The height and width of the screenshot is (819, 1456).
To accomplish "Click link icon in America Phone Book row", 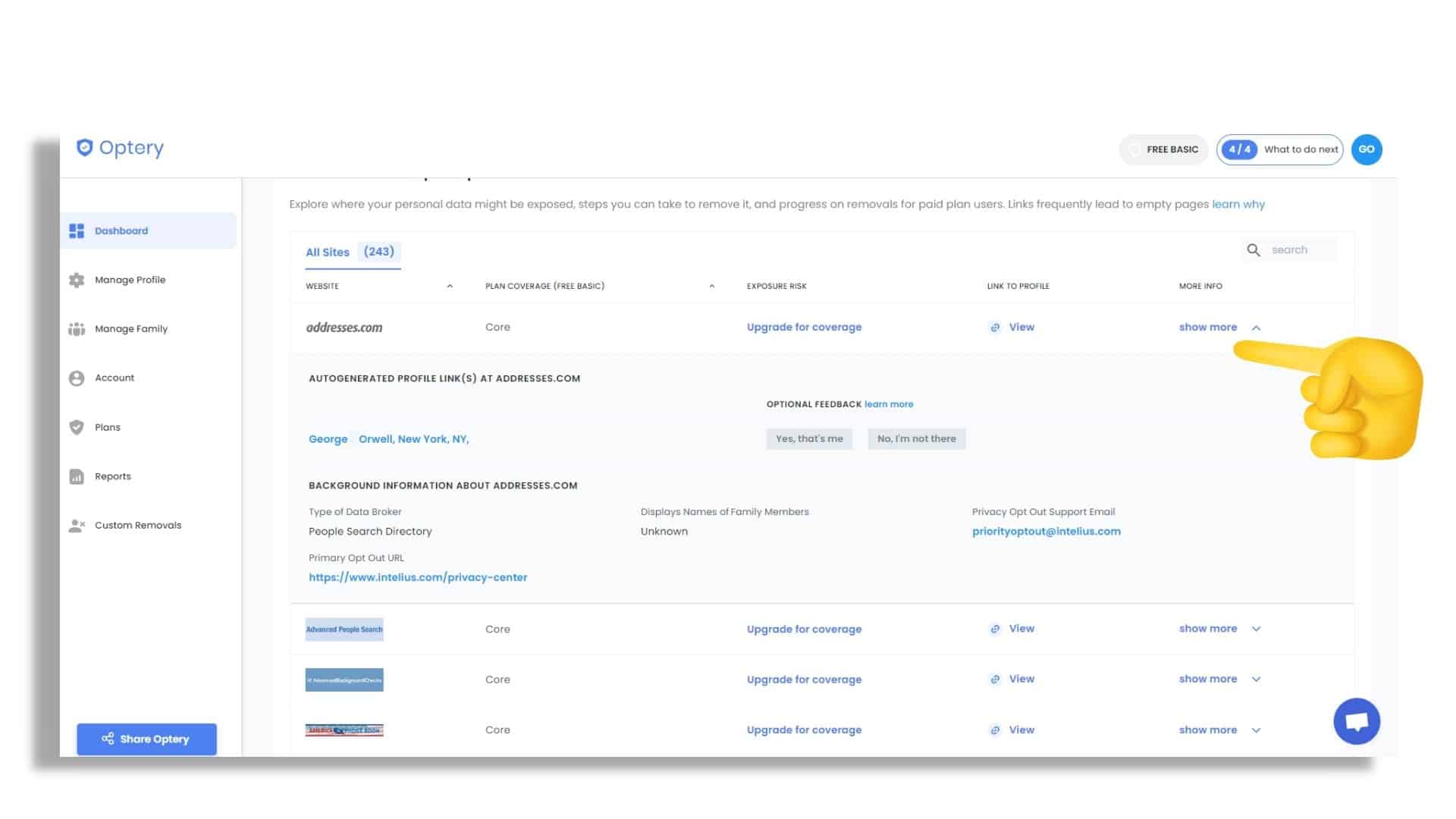I will pos(994,730).
